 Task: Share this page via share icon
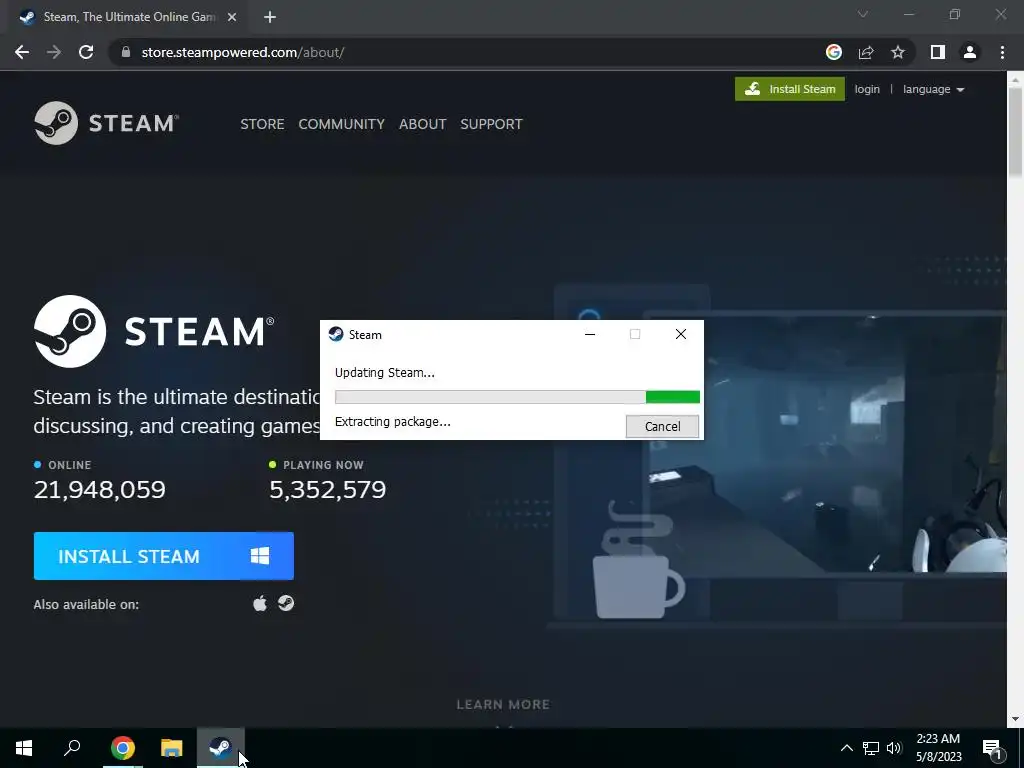pos(866,52)
